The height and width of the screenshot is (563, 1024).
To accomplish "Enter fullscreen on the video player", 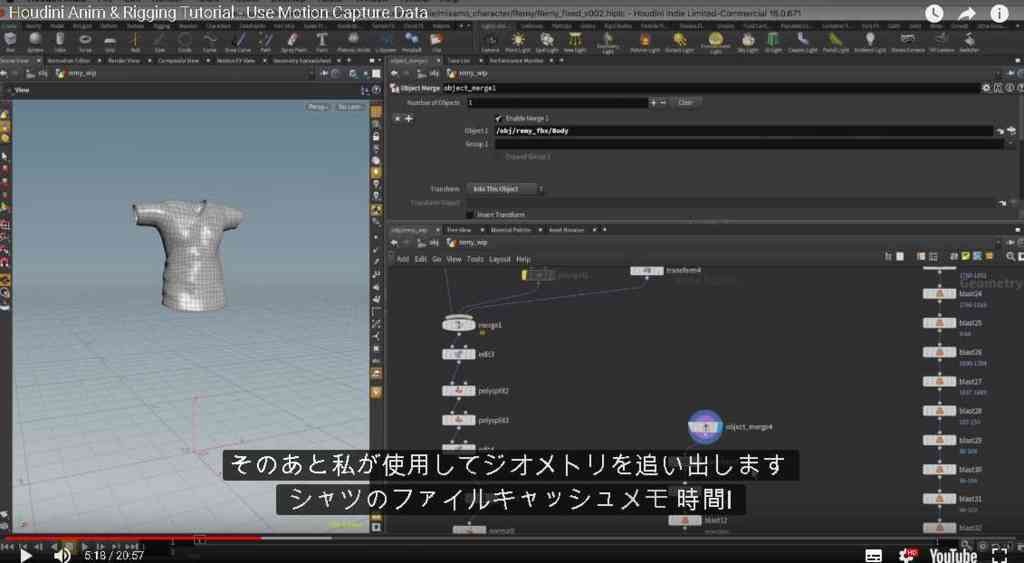I will tap(1000, 555).
